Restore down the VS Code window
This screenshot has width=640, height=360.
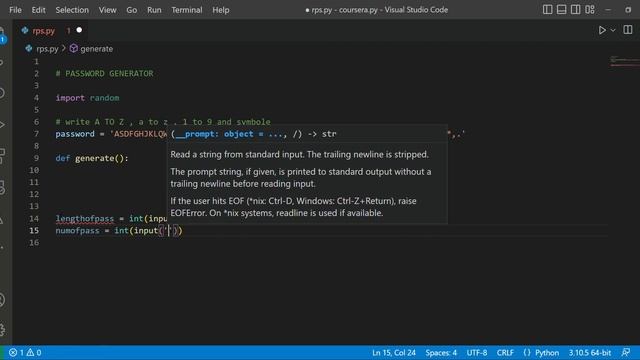pos(628,9)
